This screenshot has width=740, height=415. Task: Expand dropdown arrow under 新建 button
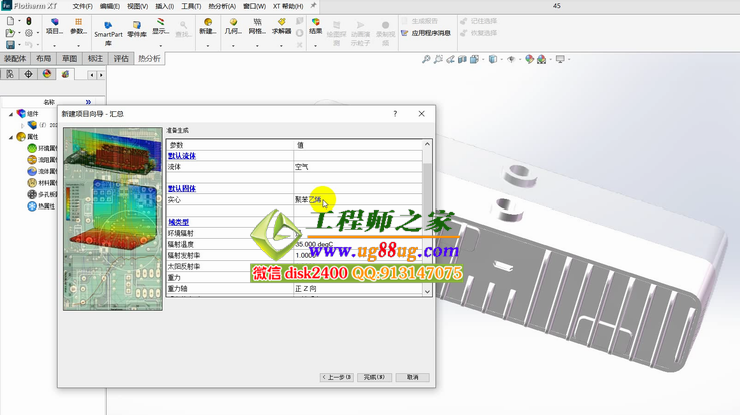point(208,46)
